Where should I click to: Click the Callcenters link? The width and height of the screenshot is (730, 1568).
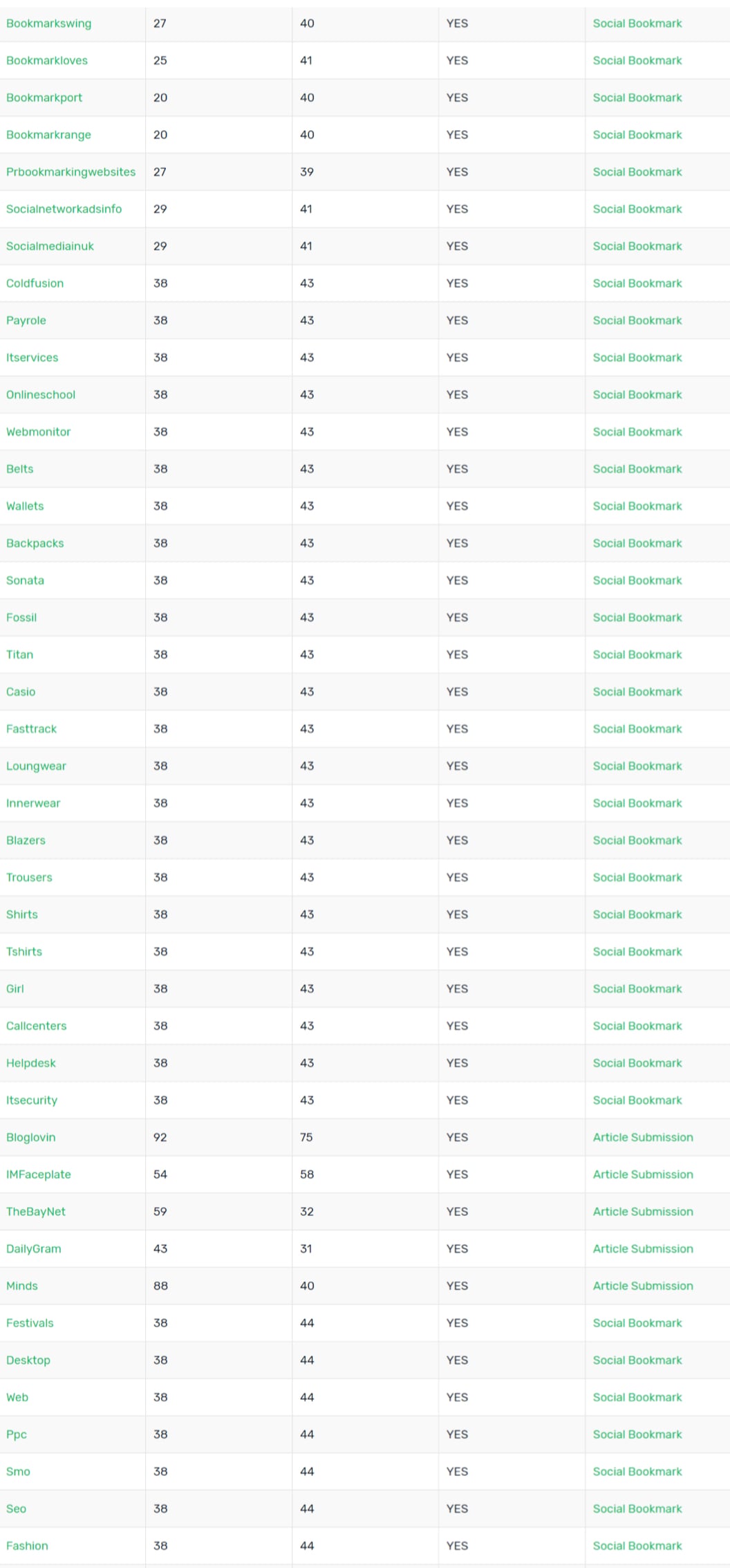pos(36,1026)
